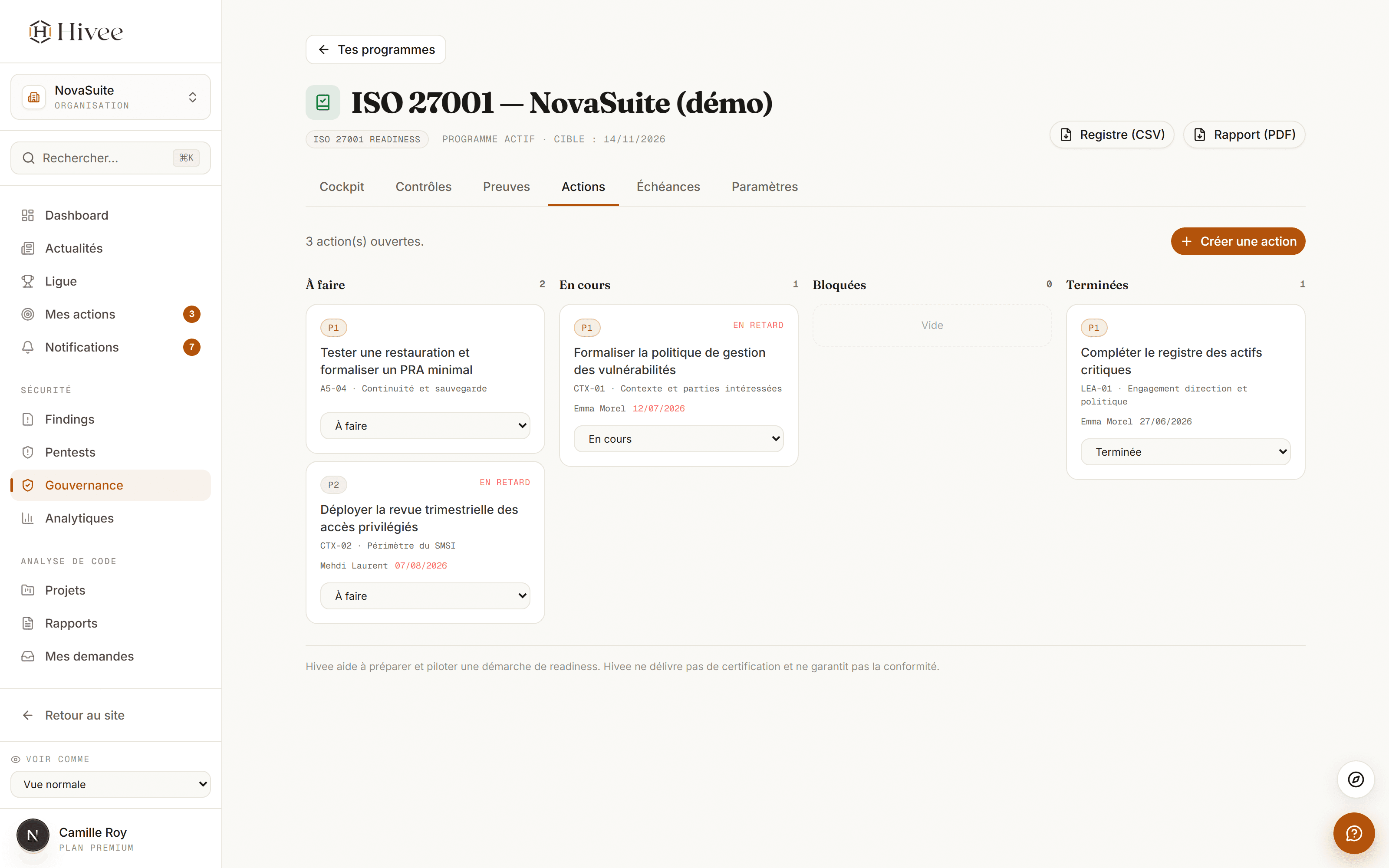1389x868 pixels.
Task: Click the Notifications bell icon
Action: [27, 347]
